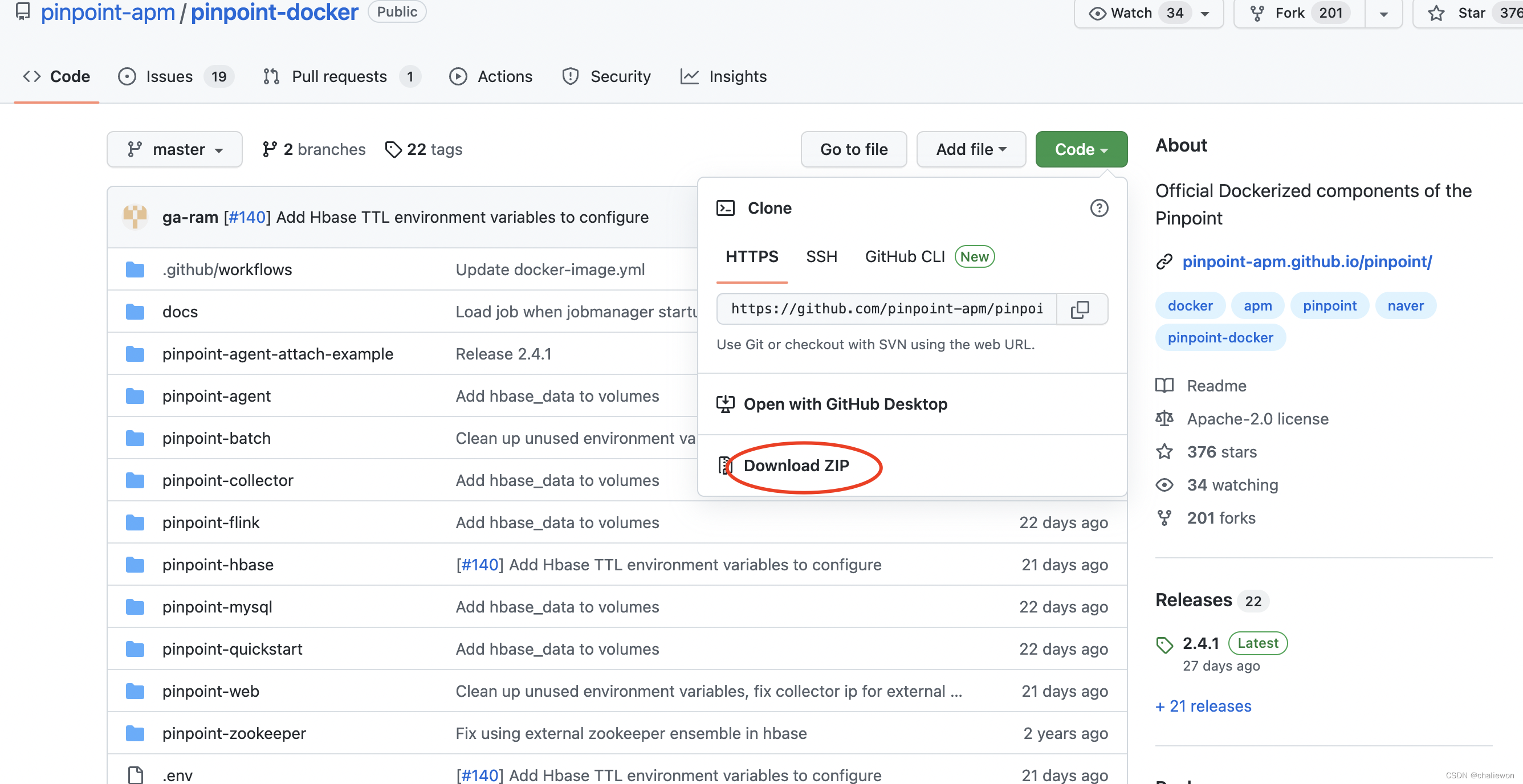This screenshot has height=784, width=1523.
Task: Open the #140 issue link in commit header
Action: (x=247, y=217)
